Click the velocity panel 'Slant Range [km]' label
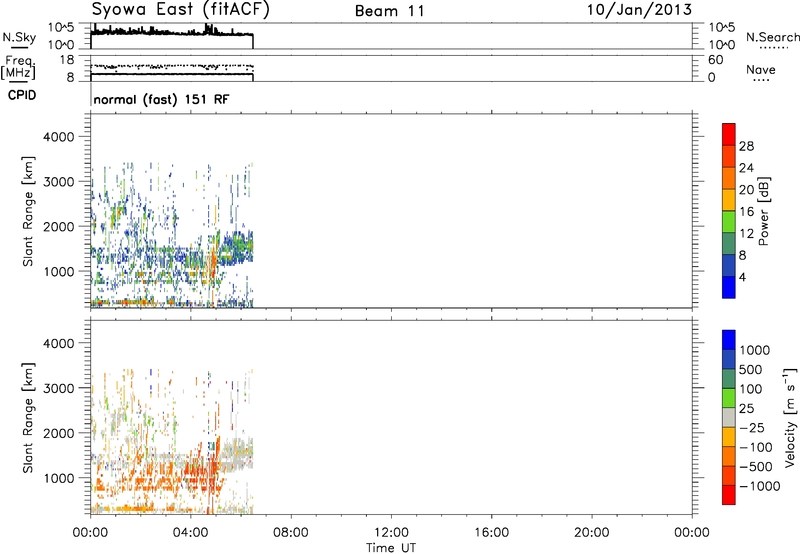Viewport: 800px width, 554px height. point(28,418)
